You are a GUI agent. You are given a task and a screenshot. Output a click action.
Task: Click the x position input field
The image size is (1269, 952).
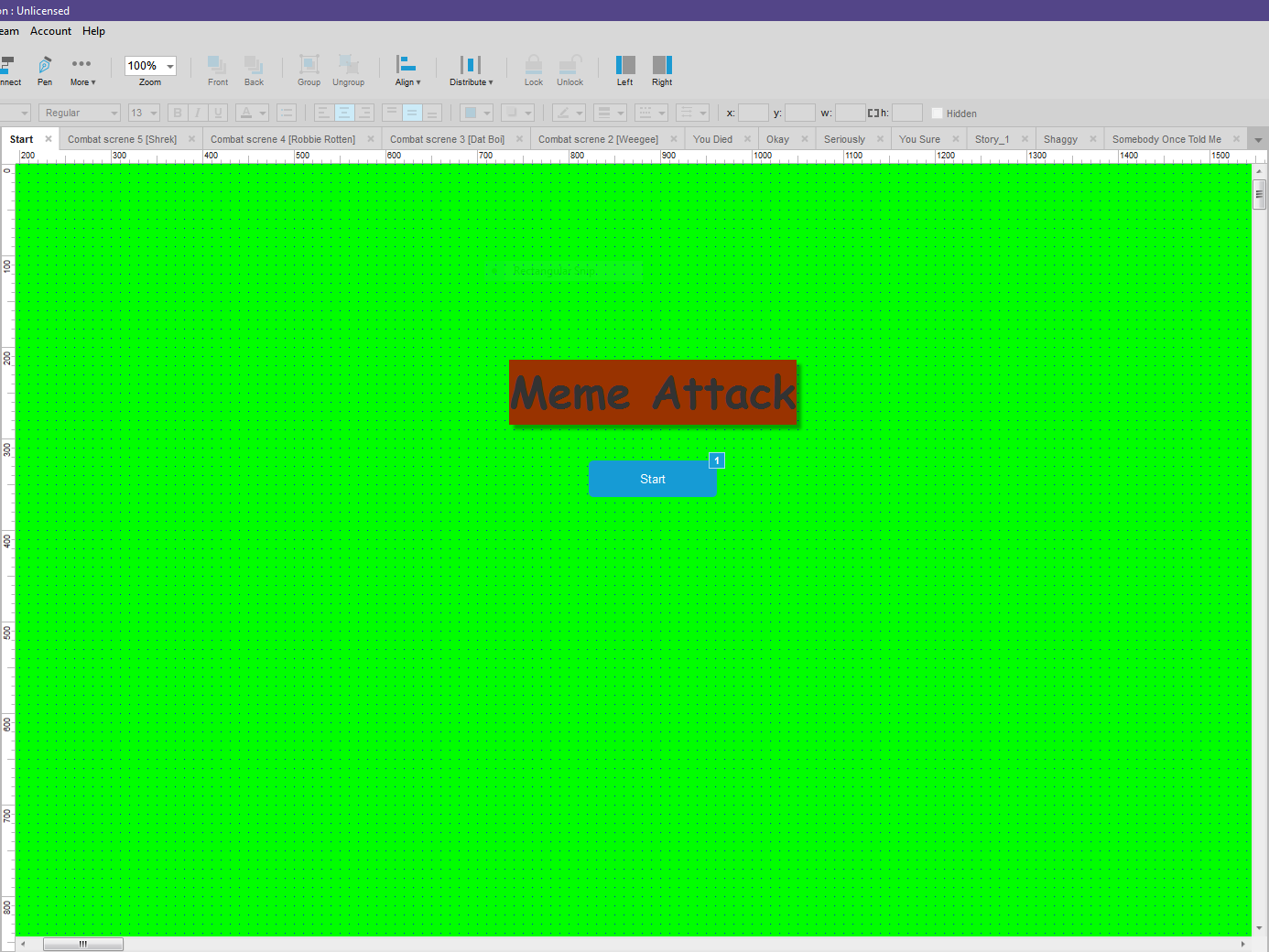[x=754, y=114]
